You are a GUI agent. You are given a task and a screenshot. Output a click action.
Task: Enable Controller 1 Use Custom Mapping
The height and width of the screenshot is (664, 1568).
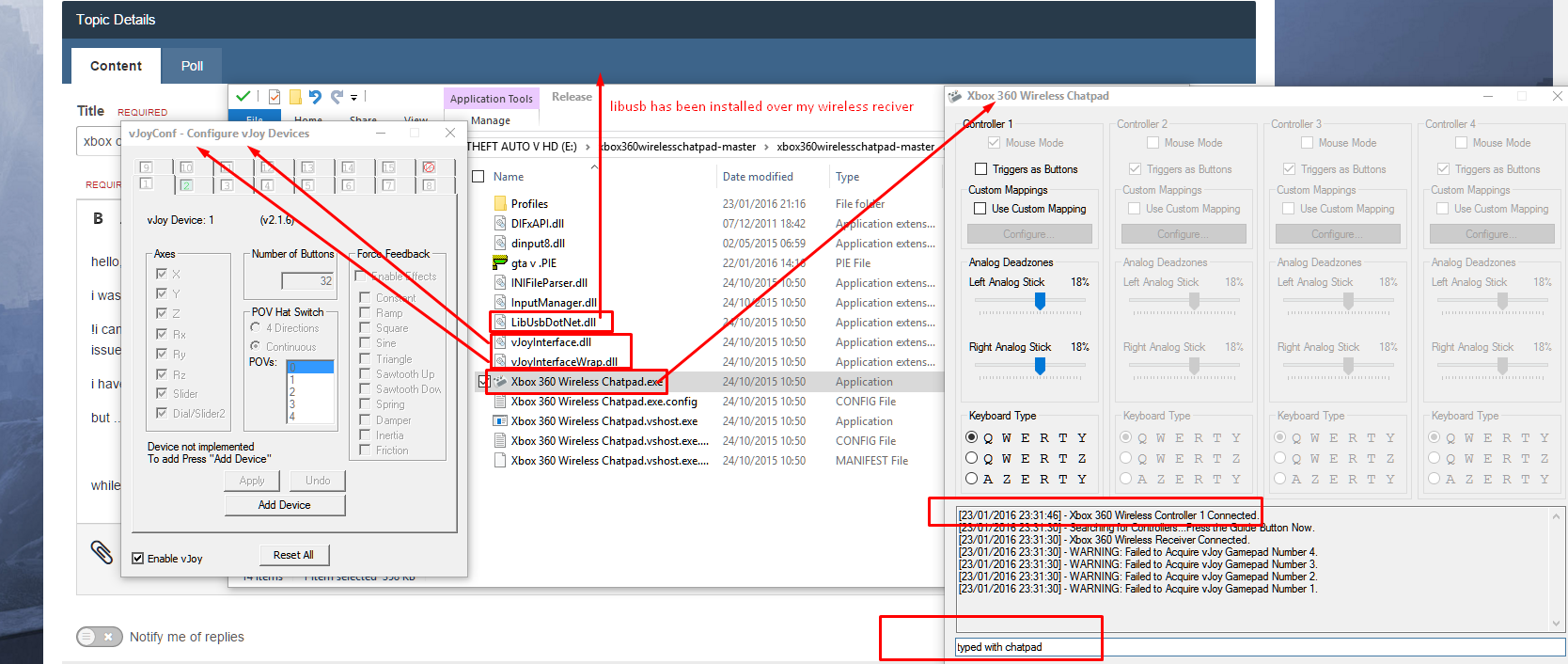tap(980, 209)
